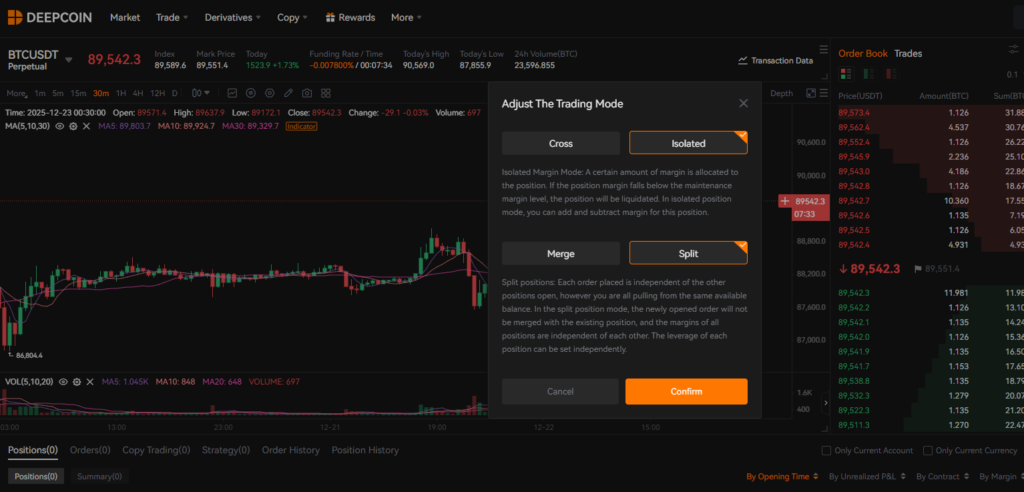
Task: Open chart settings target-circle icon
Action: tap(270, 93)
